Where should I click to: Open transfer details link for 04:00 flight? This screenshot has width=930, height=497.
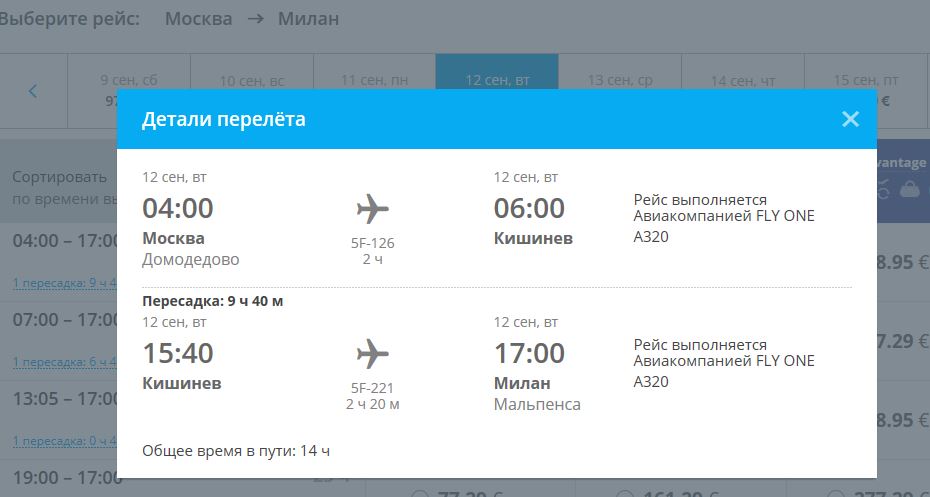tap(65, 283)
